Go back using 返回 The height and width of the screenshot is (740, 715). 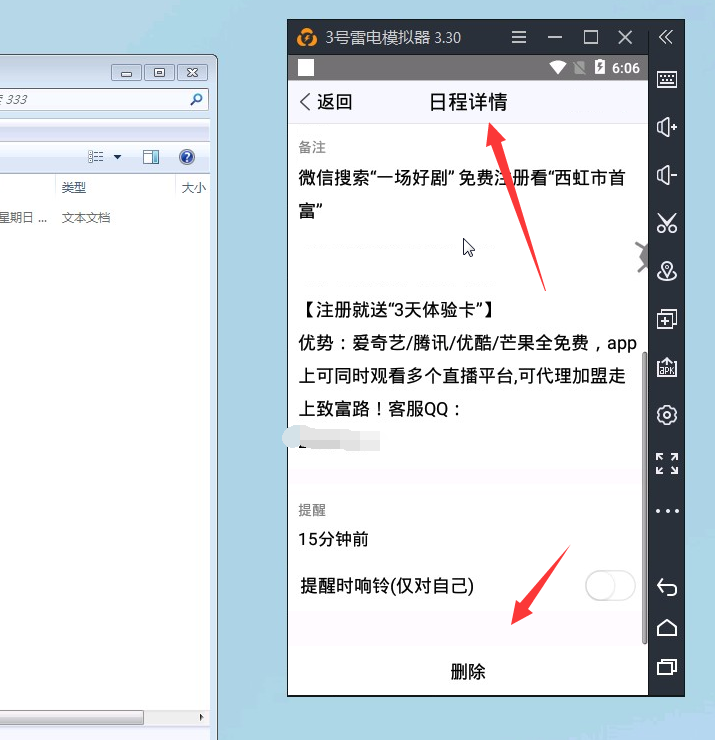(326, 102)
